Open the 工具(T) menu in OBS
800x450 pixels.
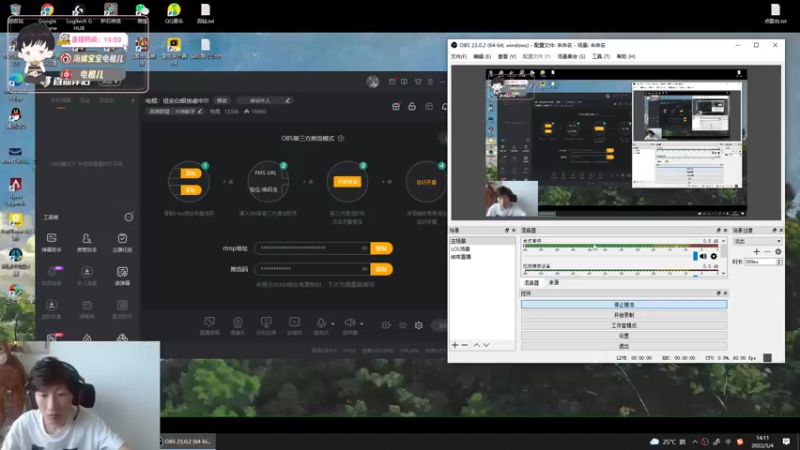(x=601, y=57)
